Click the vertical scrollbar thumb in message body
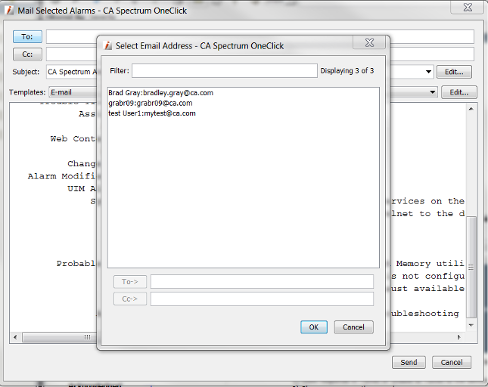 471,267
